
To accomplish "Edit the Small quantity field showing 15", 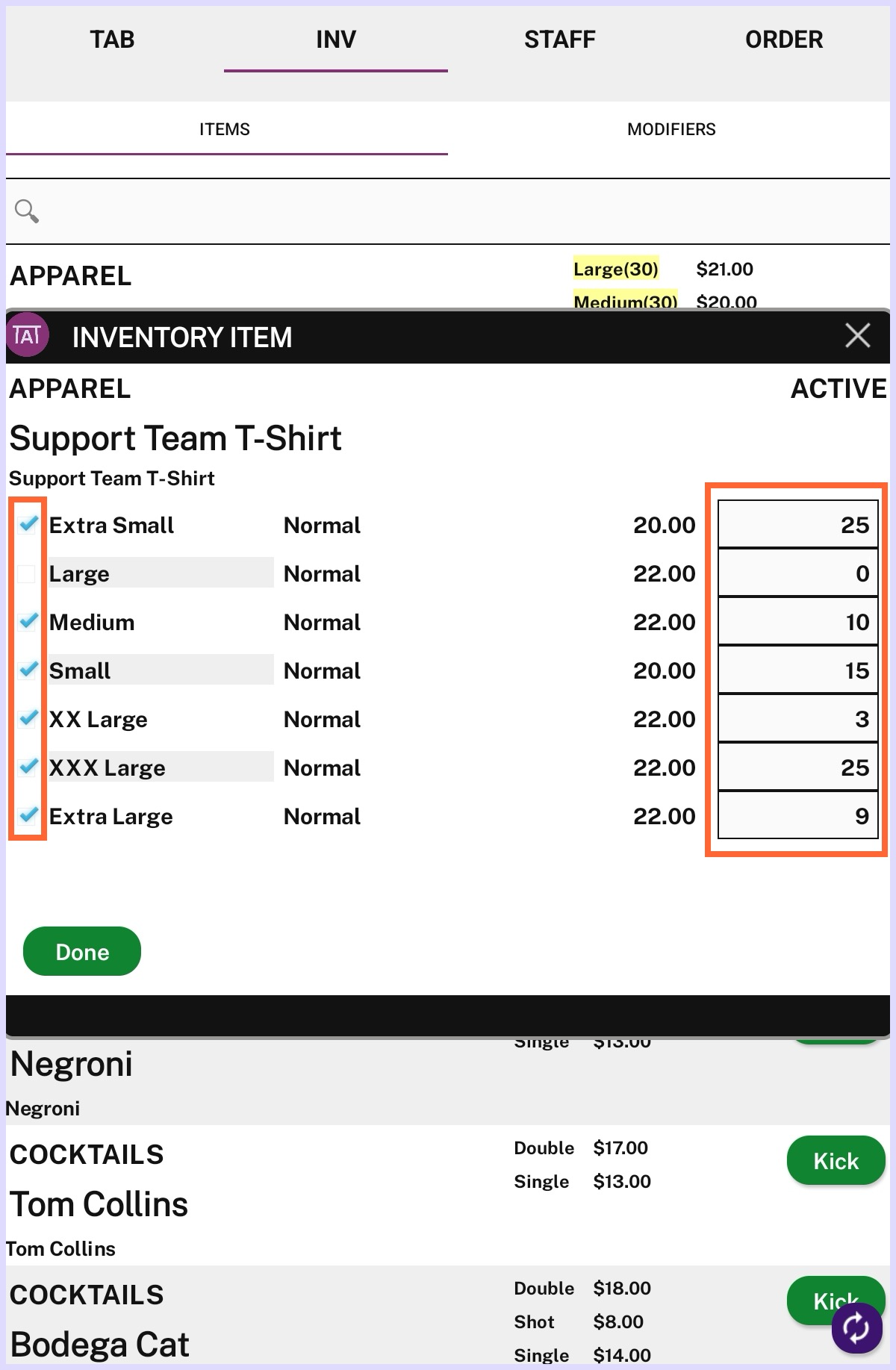I will pyautogui.click(x=797, y=670).
